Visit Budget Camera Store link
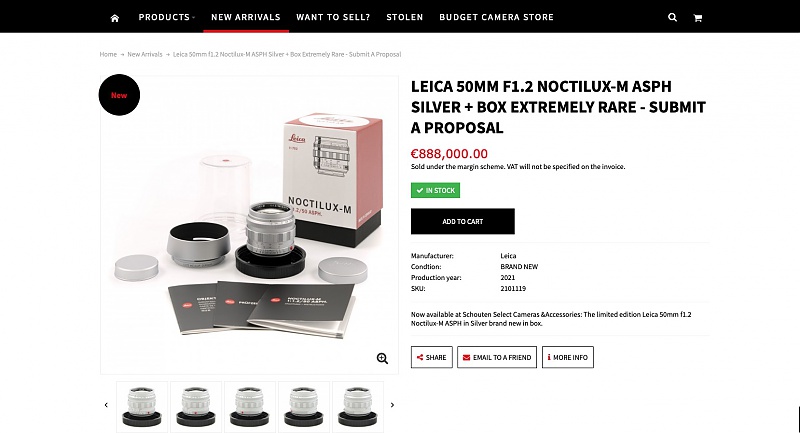Screen dimensions: 800x433 point(496,17)
